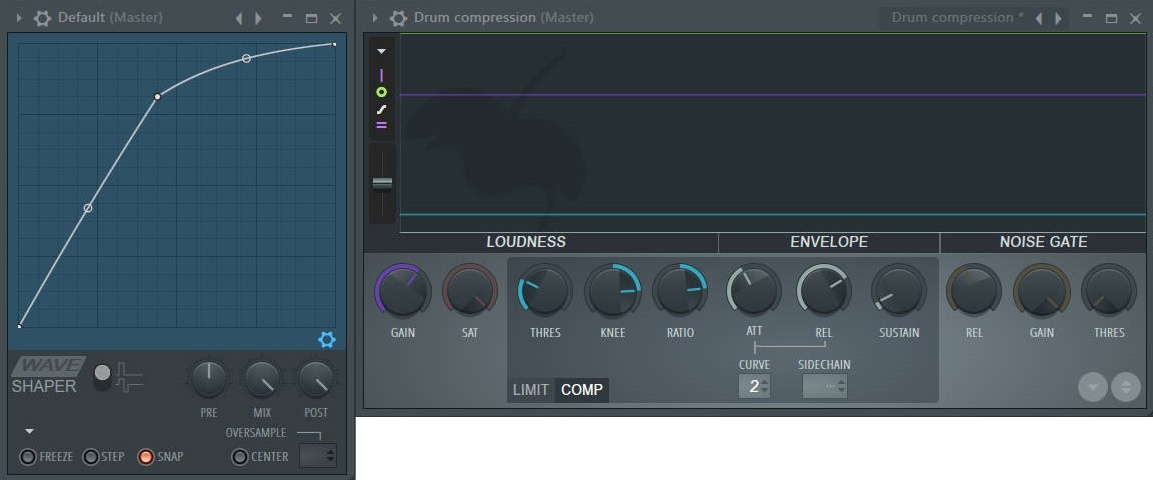
Task: Click the filled curve point at graph knee
Action: point(157,96)
